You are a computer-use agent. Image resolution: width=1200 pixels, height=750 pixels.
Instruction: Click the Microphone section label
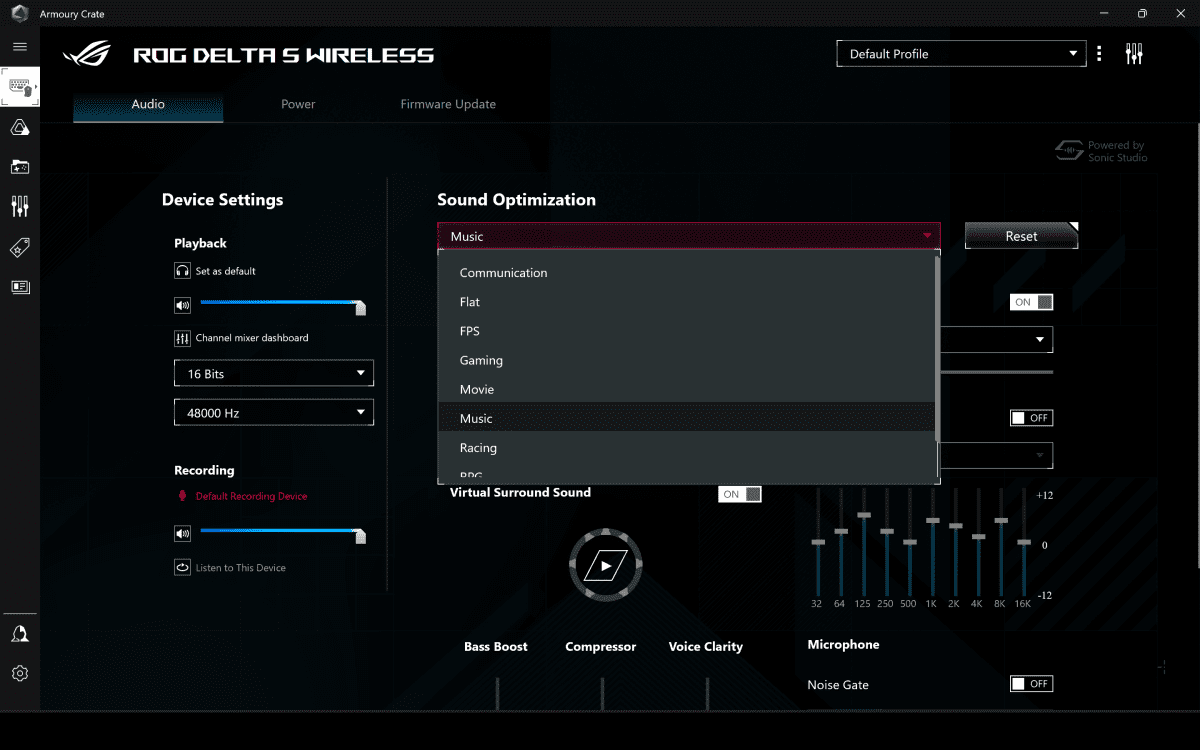pyautogui.click(x=844, y=645)
